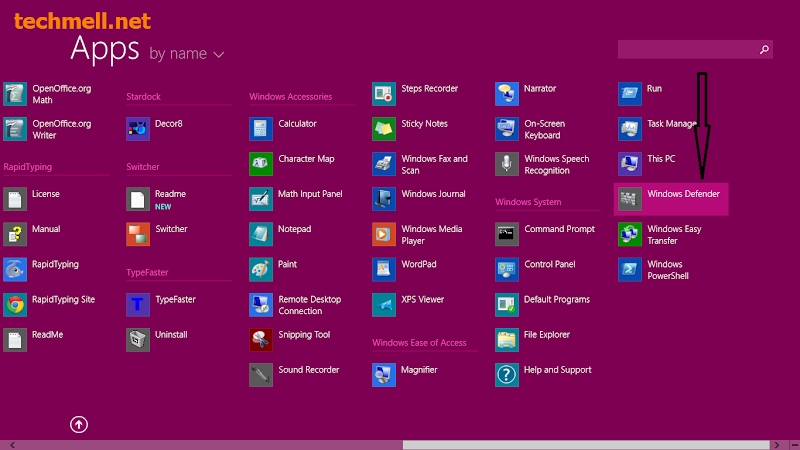The image size is (800, 450).
Task: Click the TypeFaster Uninstall icon
Action: [x=138, y=340]
